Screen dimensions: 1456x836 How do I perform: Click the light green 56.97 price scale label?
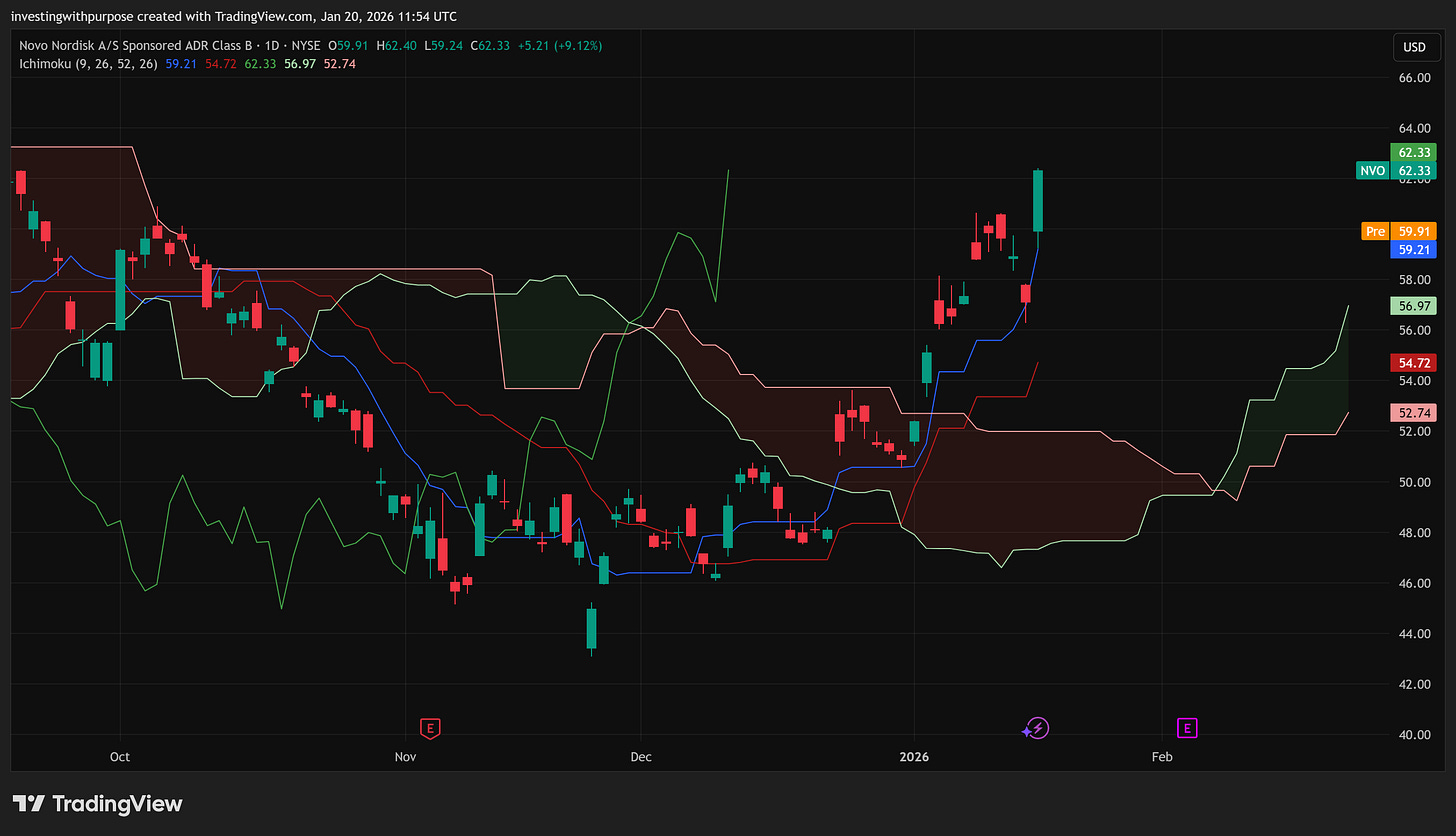1413,306
